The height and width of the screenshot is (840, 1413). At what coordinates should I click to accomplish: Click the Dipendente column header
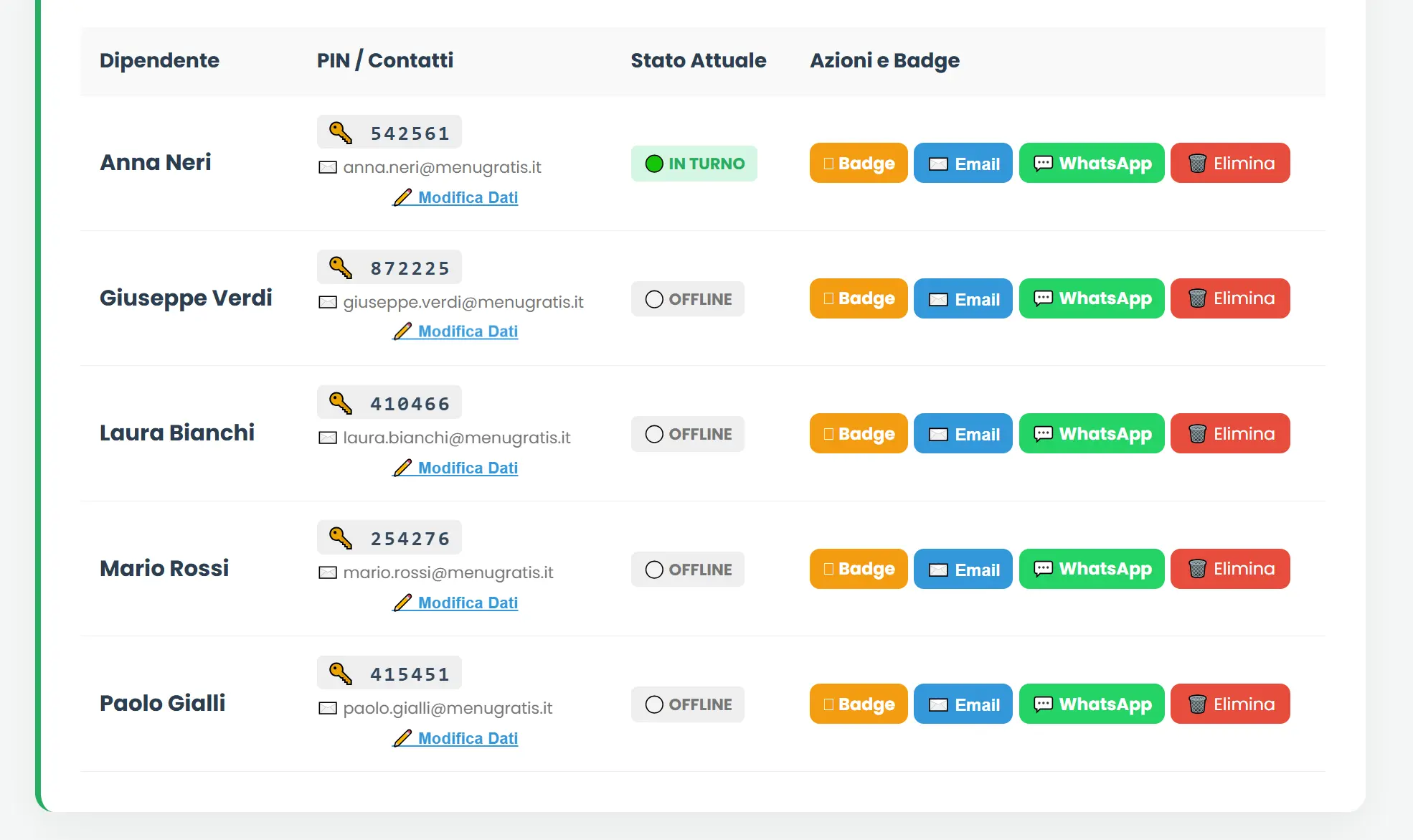point(159,60)
